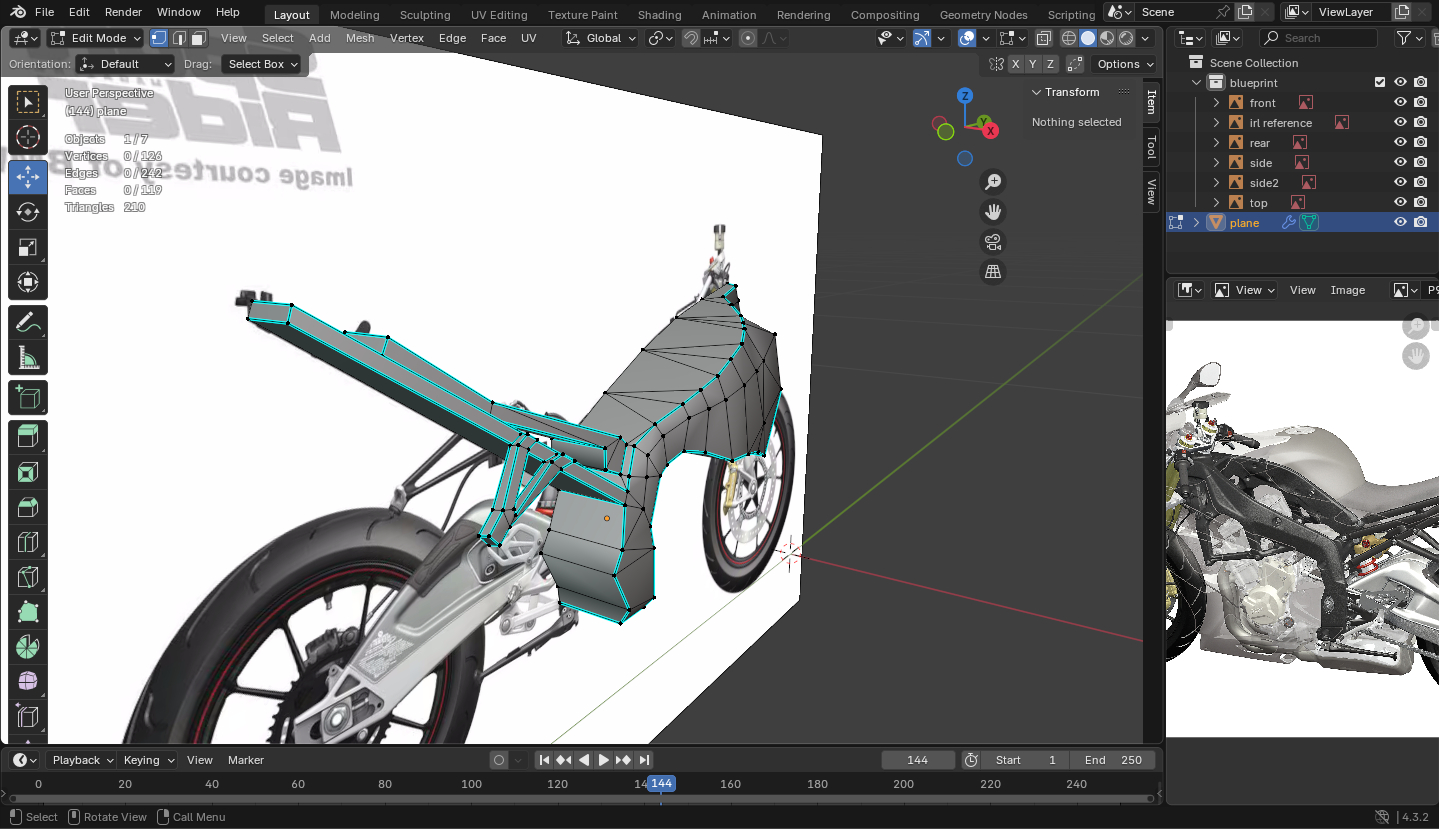Toggle X-ray display in viewport header

click(1043, 38)
